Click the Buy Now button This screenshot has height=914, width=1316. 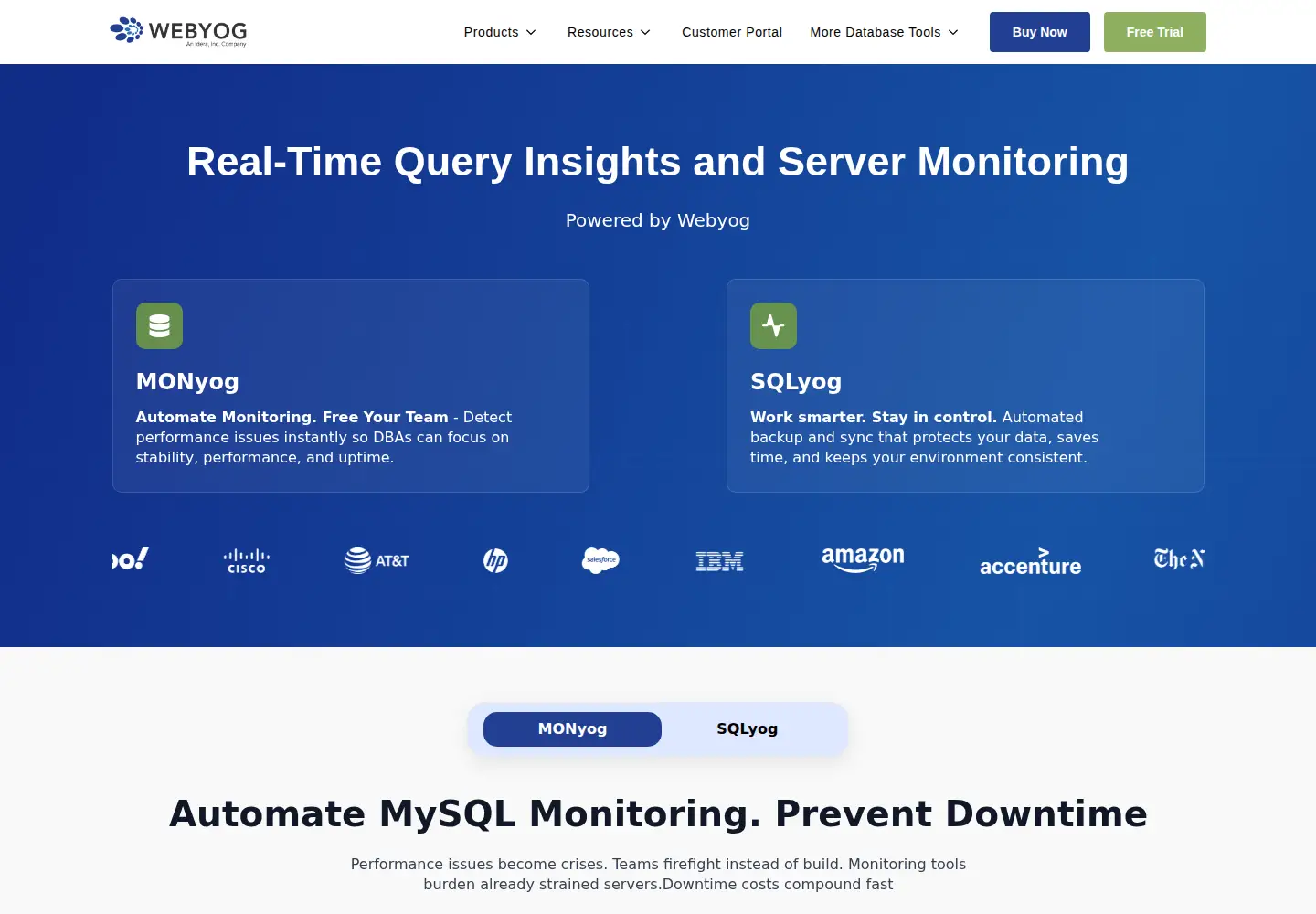[x=1040, y=32]
